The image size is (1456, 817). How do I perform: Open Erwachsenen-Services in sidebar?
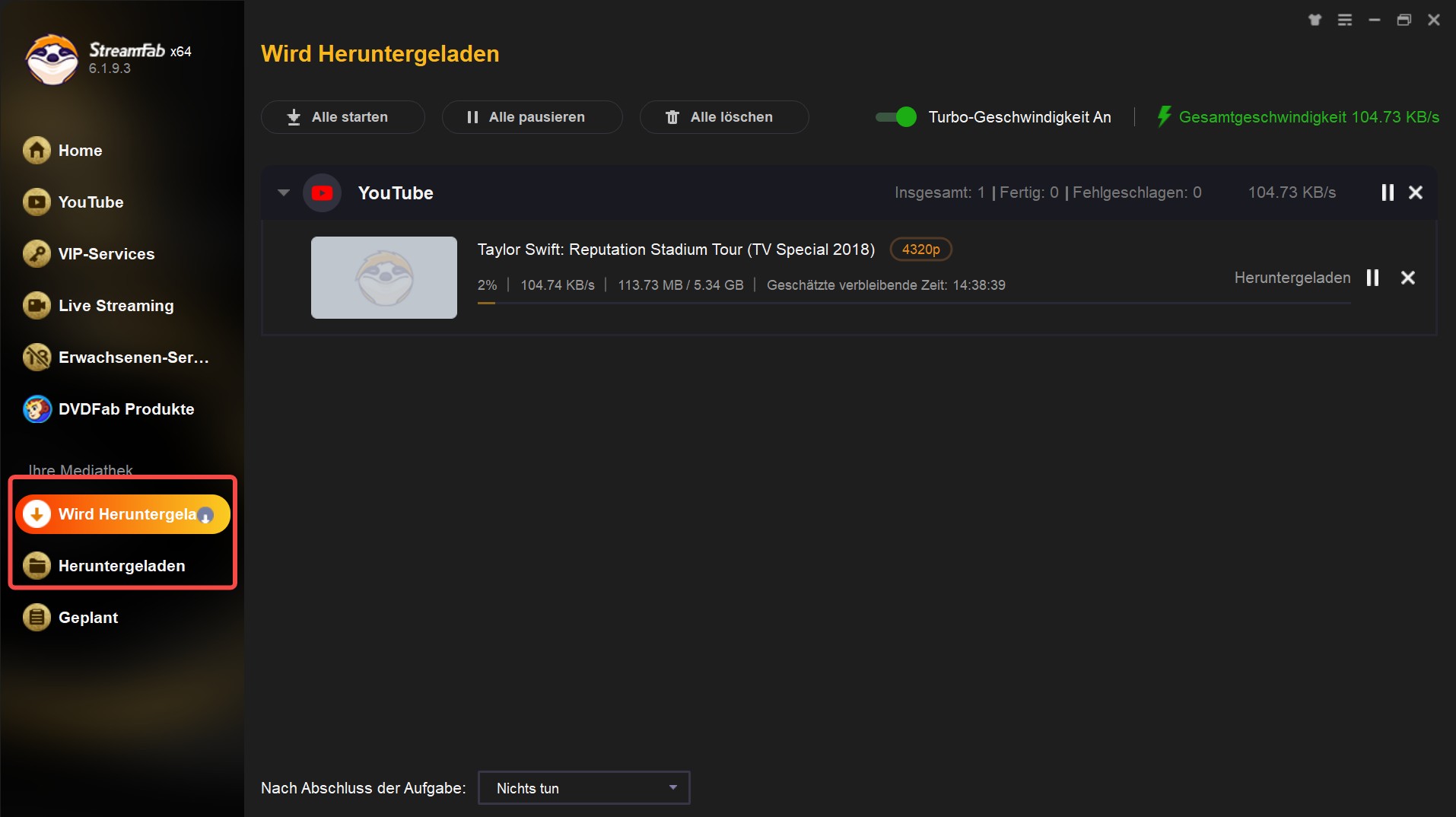(116, 358)
